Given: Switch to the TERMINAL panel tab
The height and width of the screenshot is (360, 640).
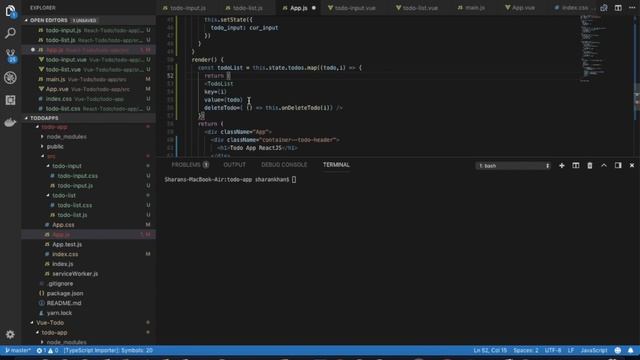Looking at the screenshot, I should (336, 165).
